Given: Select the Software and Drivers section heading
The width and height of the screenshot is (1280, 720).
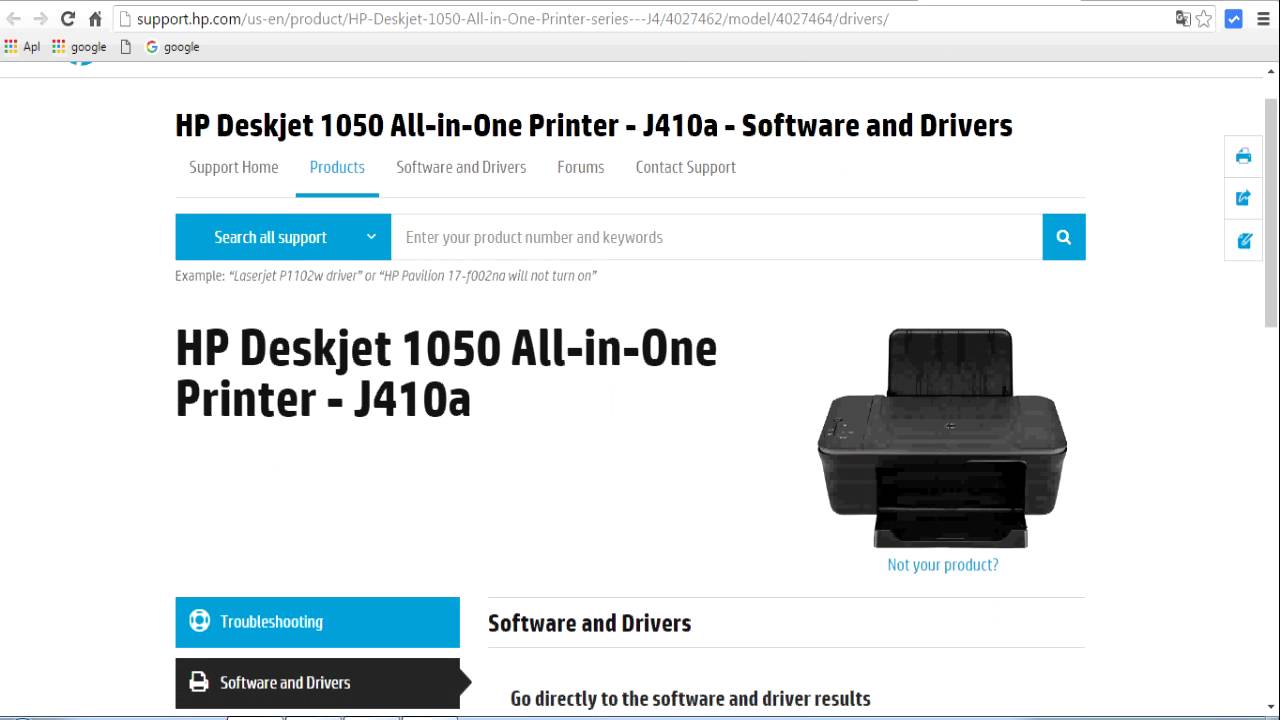Looking at the screenshot, I should [590, 623].
